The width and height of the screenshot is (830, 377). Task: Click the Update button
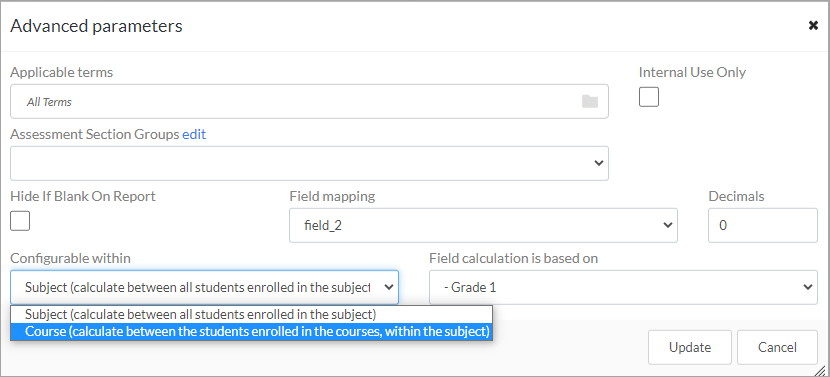point(690,347)
